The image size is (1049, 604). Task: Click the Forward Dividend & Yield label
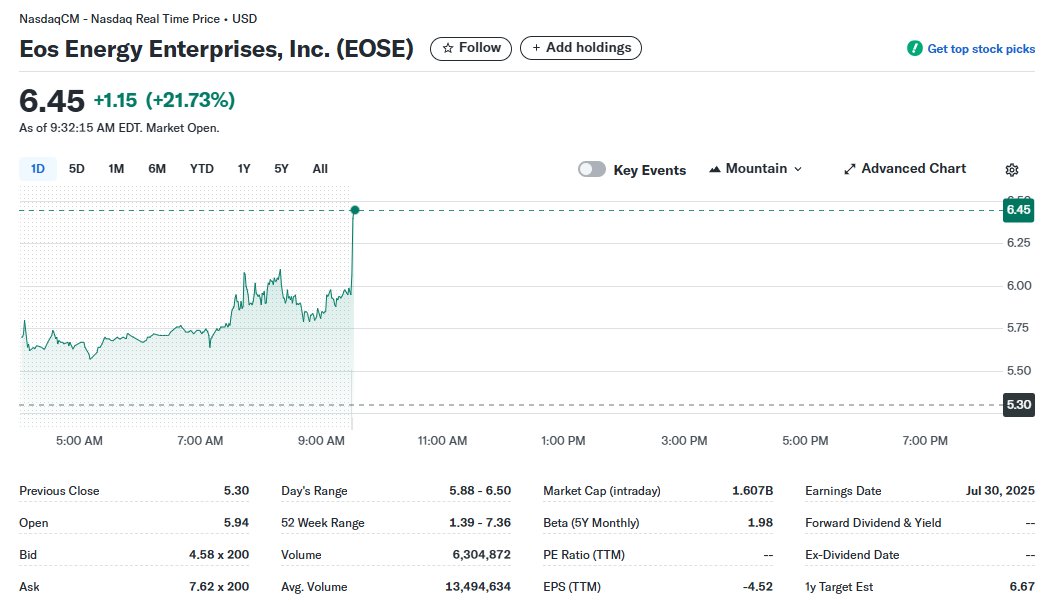click(x=873, y=522)
